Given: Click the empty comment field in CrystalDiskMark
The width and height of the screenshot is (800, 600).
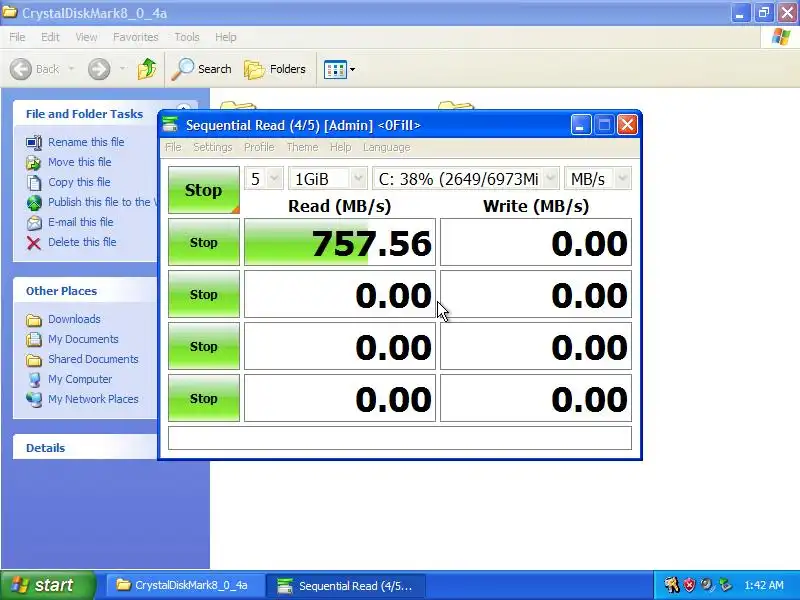Looking at the screenshot, I should (x=400, y=438).
